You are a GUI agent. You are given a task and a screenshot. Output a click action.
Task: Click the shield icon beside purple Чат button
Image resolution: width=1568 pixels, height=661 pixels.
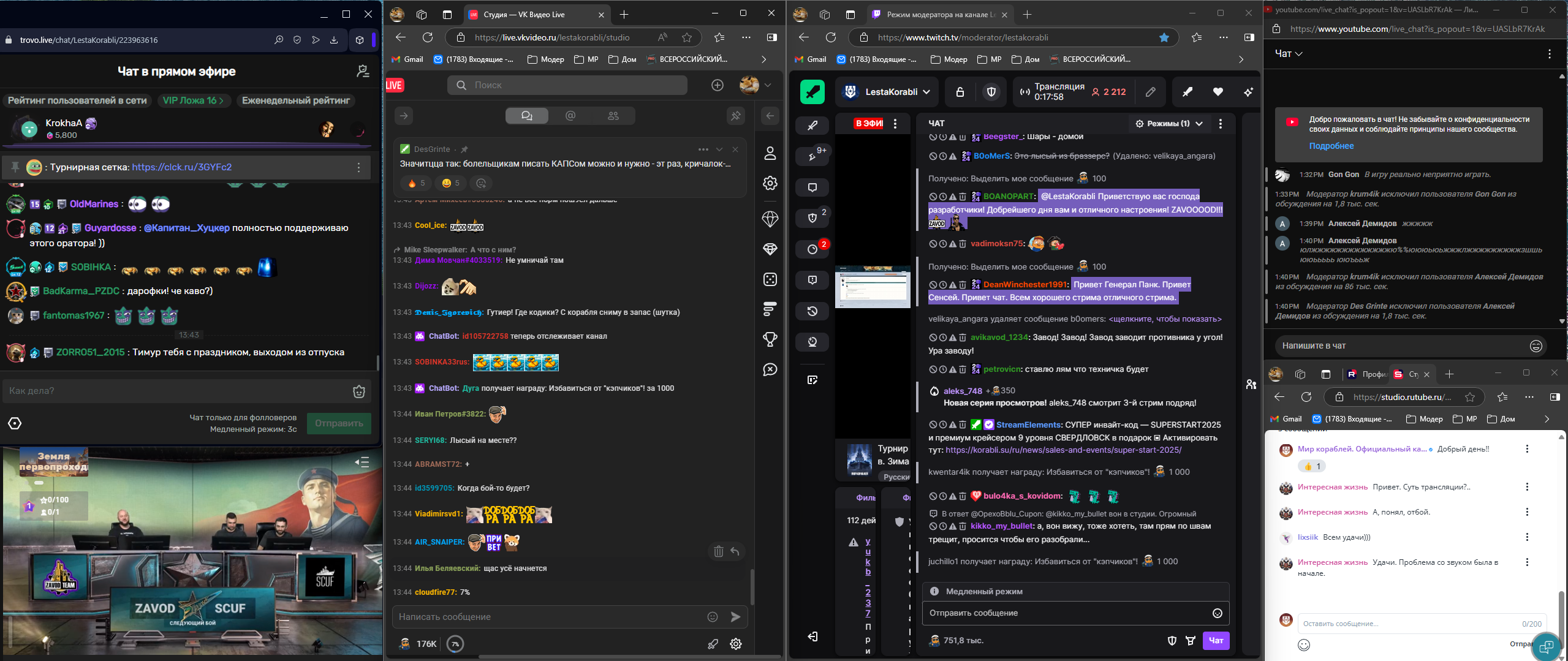tap(1172, 640)
